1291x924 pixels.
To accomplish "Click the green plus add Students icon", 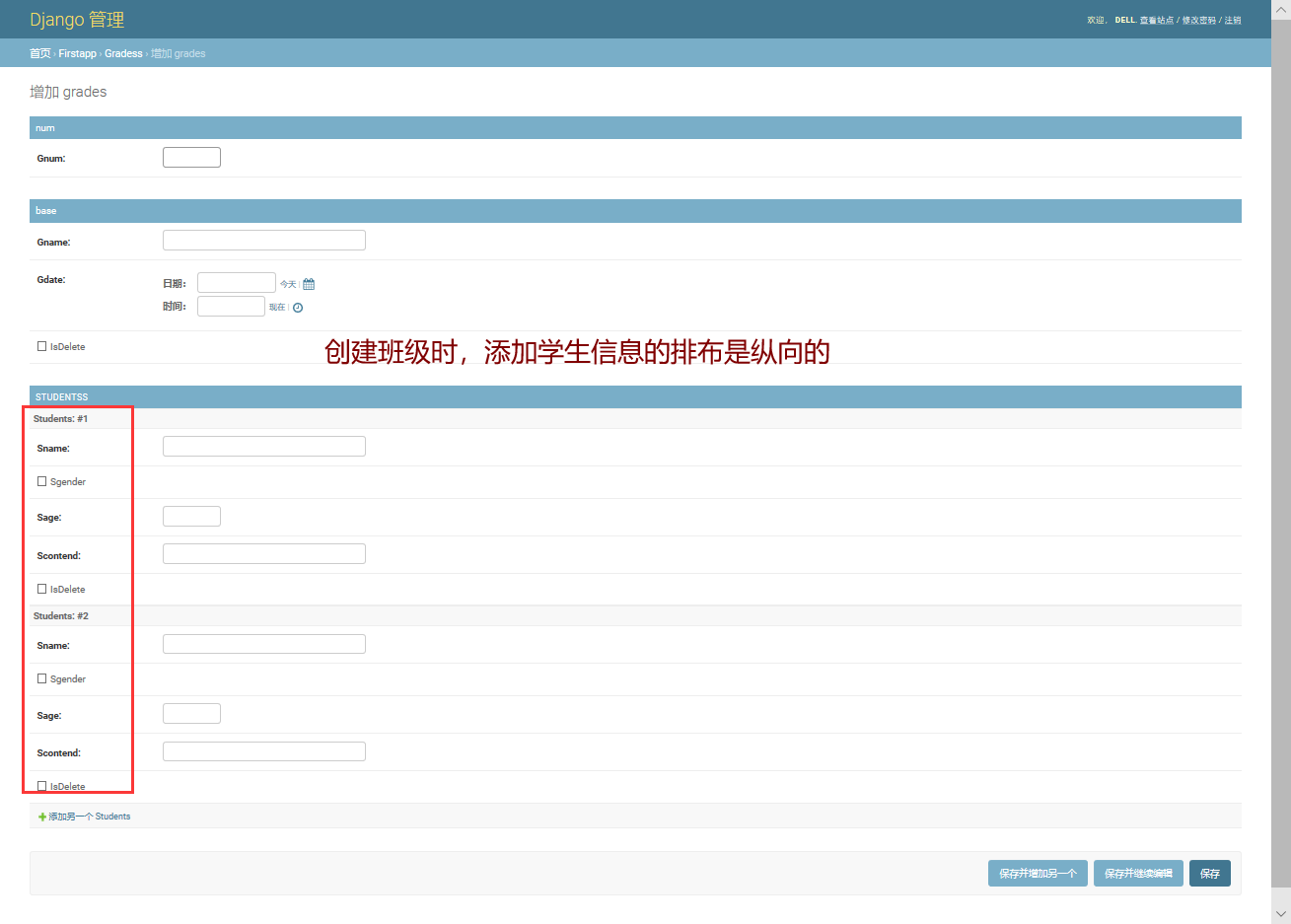I will [x=42, y=817].
